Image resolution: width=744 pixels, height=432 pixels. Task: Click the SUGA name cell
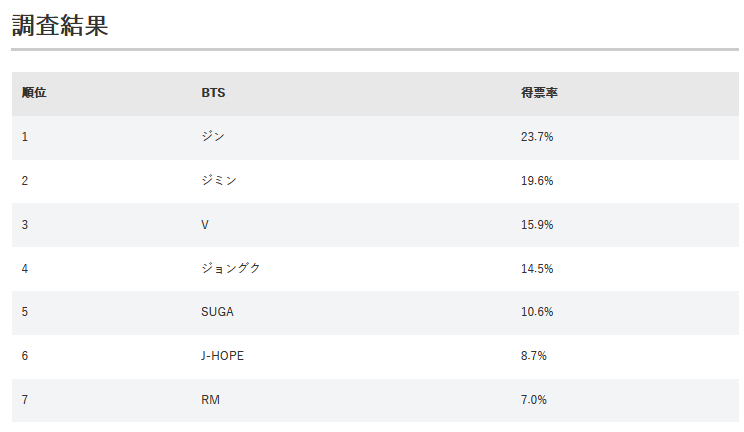[217, 312]
